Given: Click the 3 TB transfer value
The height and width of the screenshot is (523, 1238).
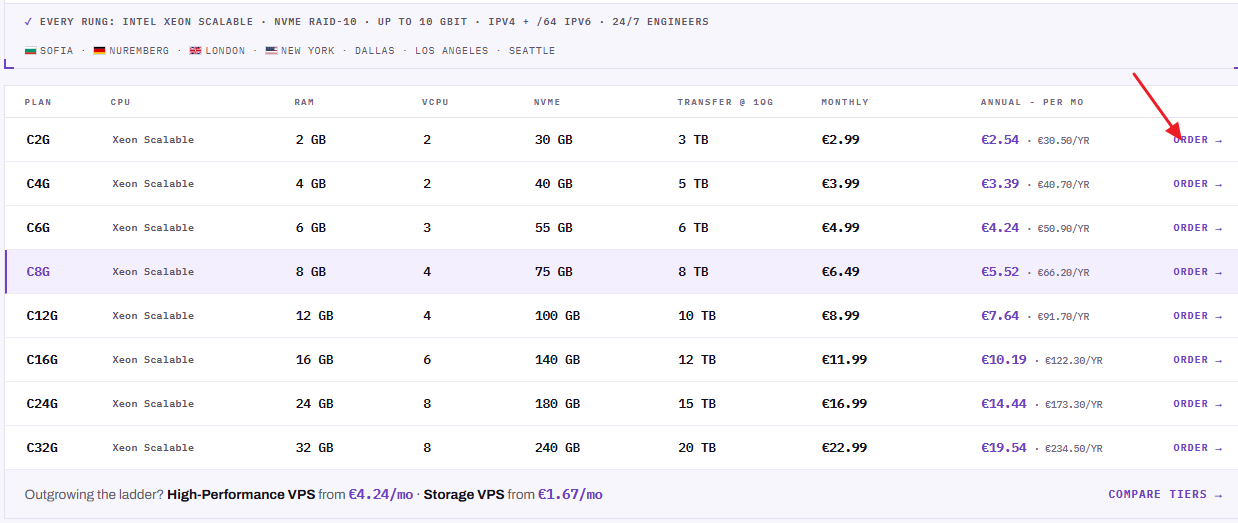Looking at the screenshot, I should click(693, 140).
